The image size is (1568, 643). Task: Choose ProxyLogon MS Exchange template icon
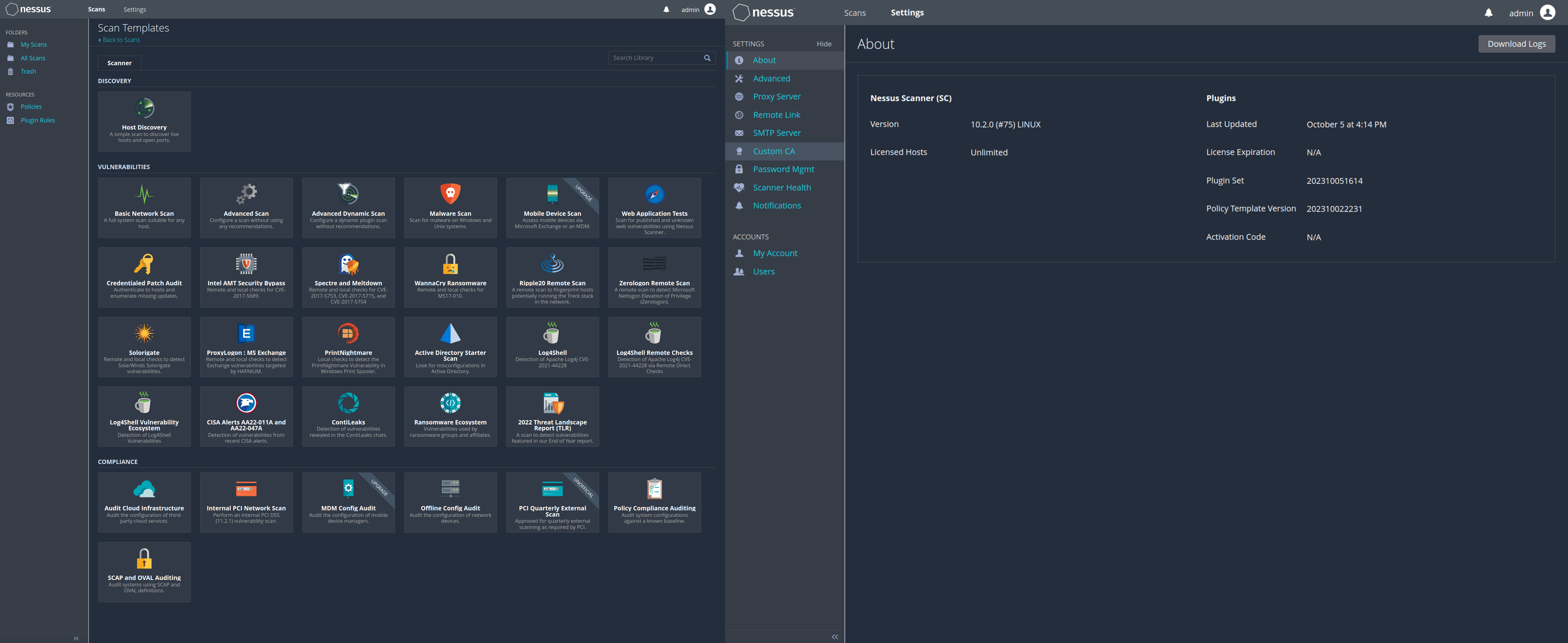(246, 333)
